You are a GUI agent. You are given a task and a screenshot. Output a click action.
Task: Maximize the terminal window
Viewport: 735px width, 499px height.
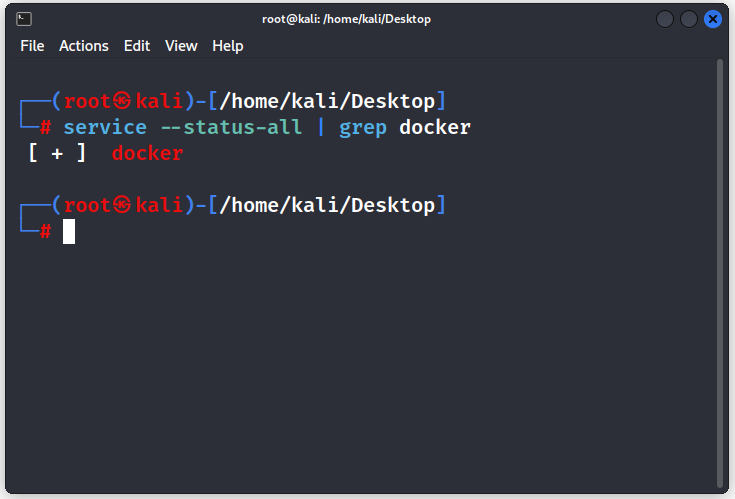[689, 19]
